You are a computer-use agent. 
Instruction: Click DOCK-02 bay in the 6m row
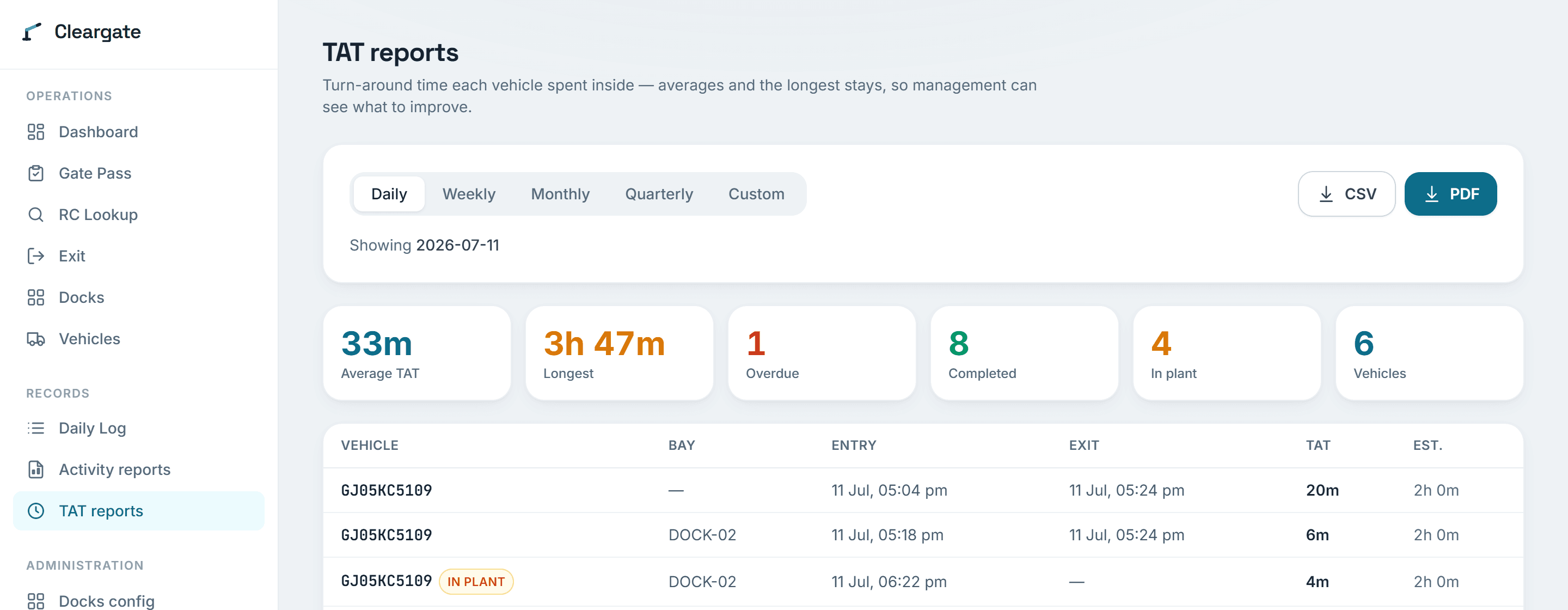tap(702, 535)
